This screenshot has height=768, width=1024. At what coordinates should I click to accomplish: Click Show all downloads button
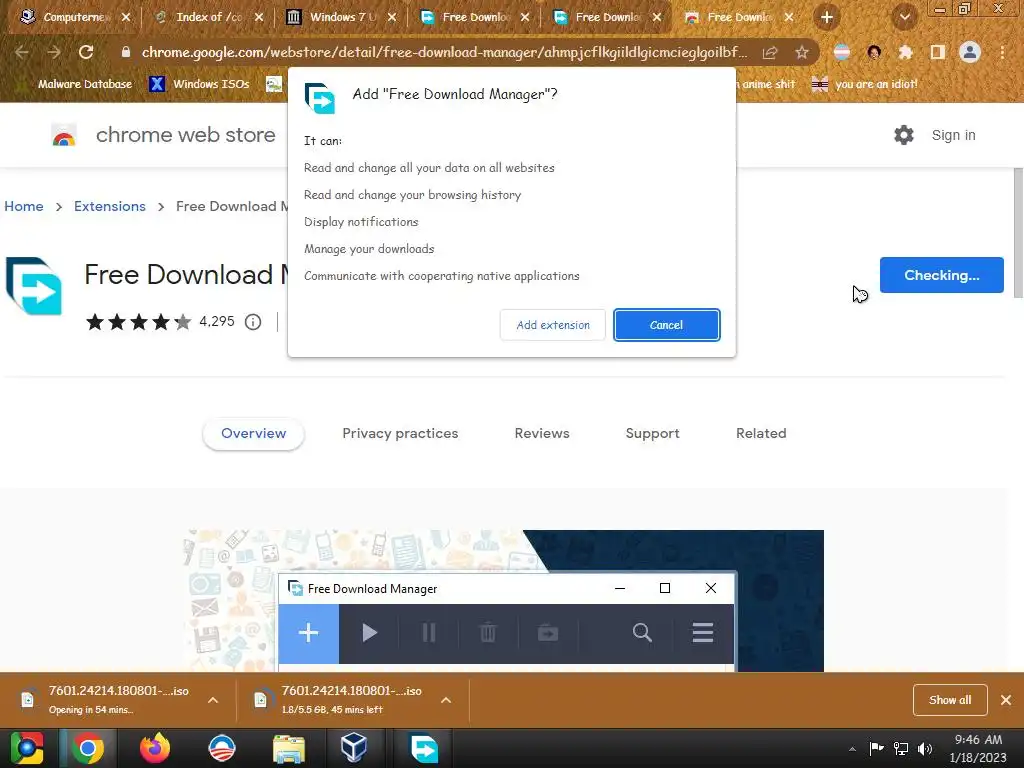tap(950, 700)
